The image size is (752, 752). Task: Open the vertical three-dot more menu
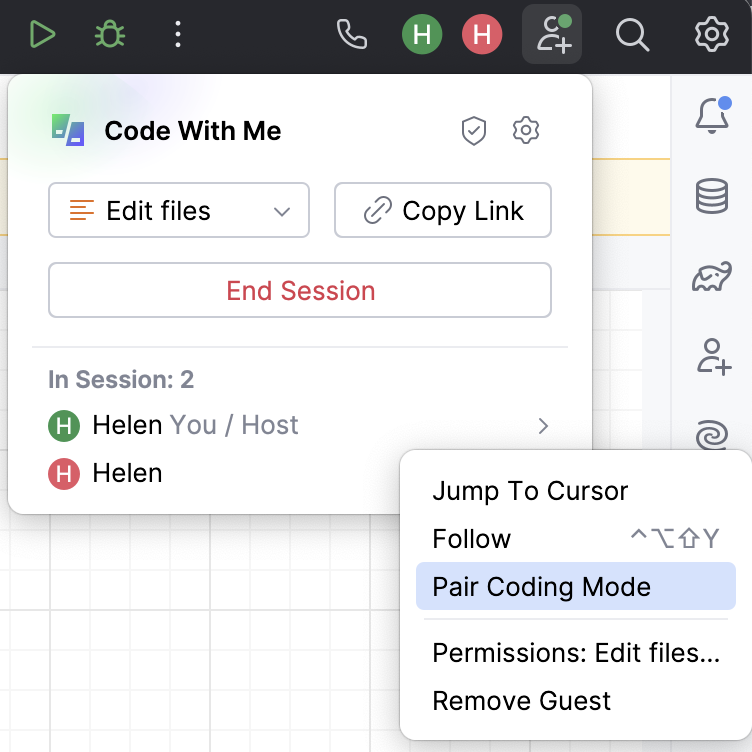178,36
